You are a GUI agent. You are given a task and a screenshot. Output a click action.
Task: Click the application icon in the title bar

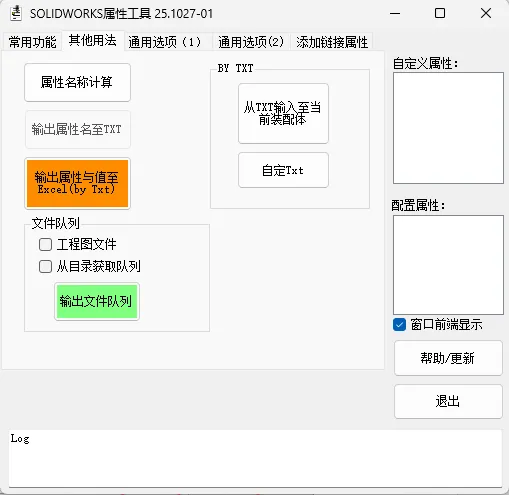[16, 14]
